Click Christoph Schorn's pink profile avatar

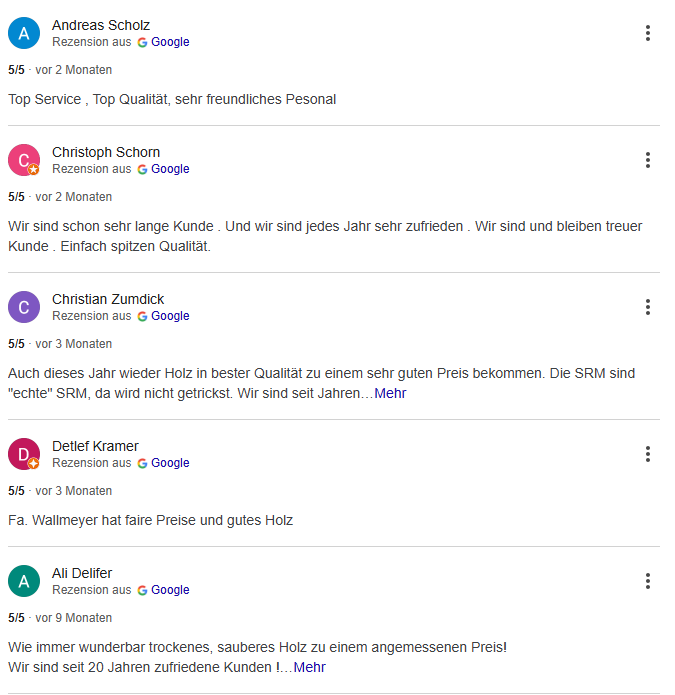tap(24, 160)
